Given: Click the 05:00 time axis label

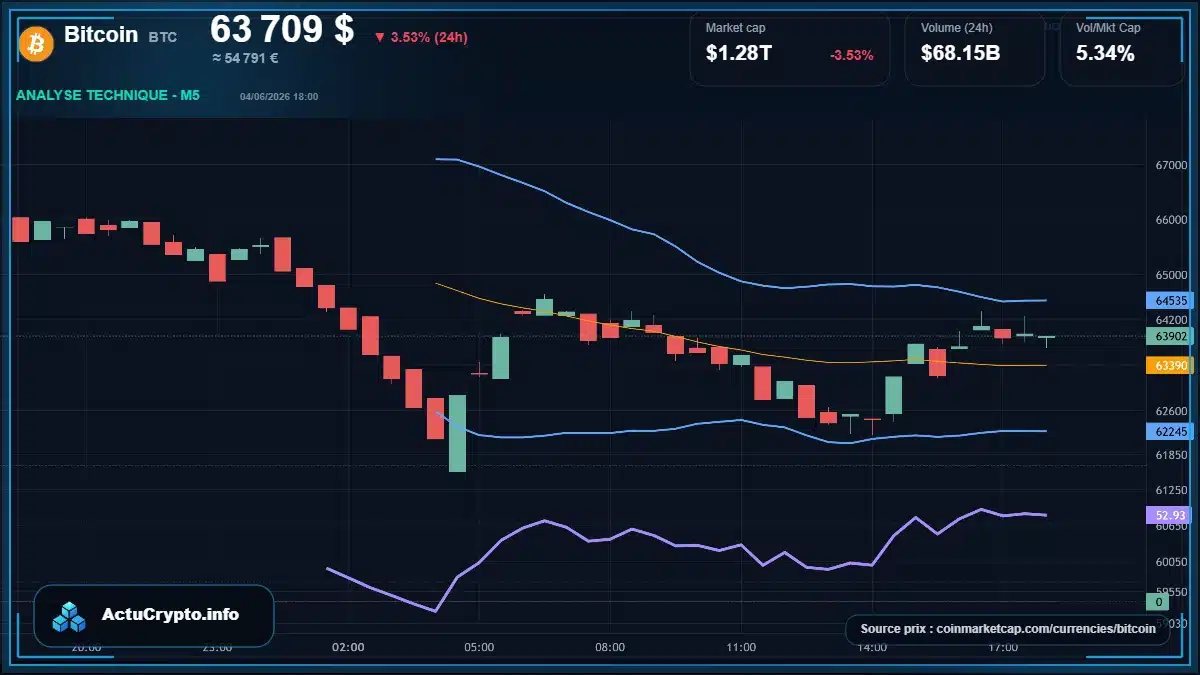Looking at the screenshot, I should (x=479, y=647).
